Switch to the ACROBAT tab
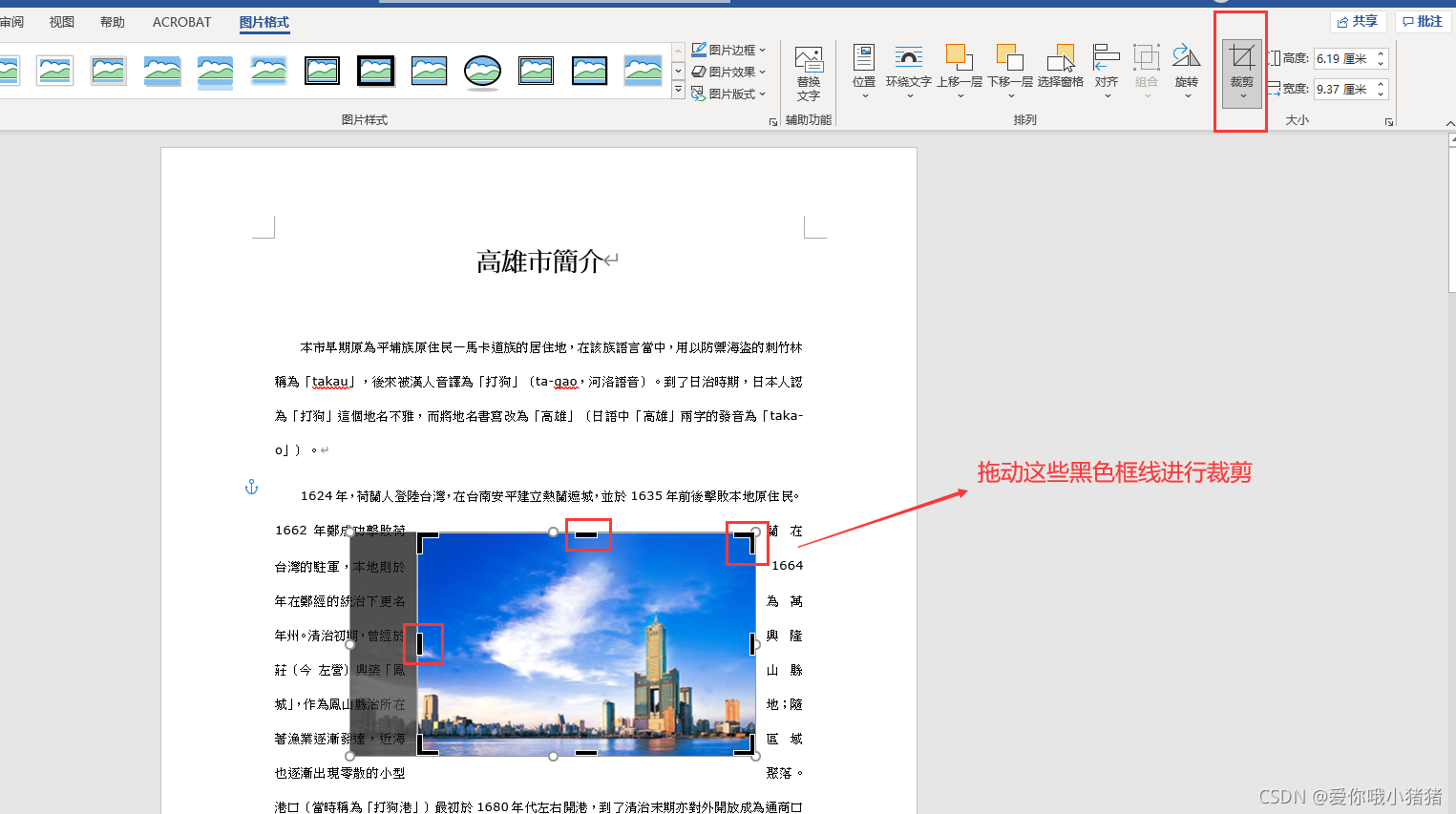This screenshot has width=1456, height=814. 181,22
